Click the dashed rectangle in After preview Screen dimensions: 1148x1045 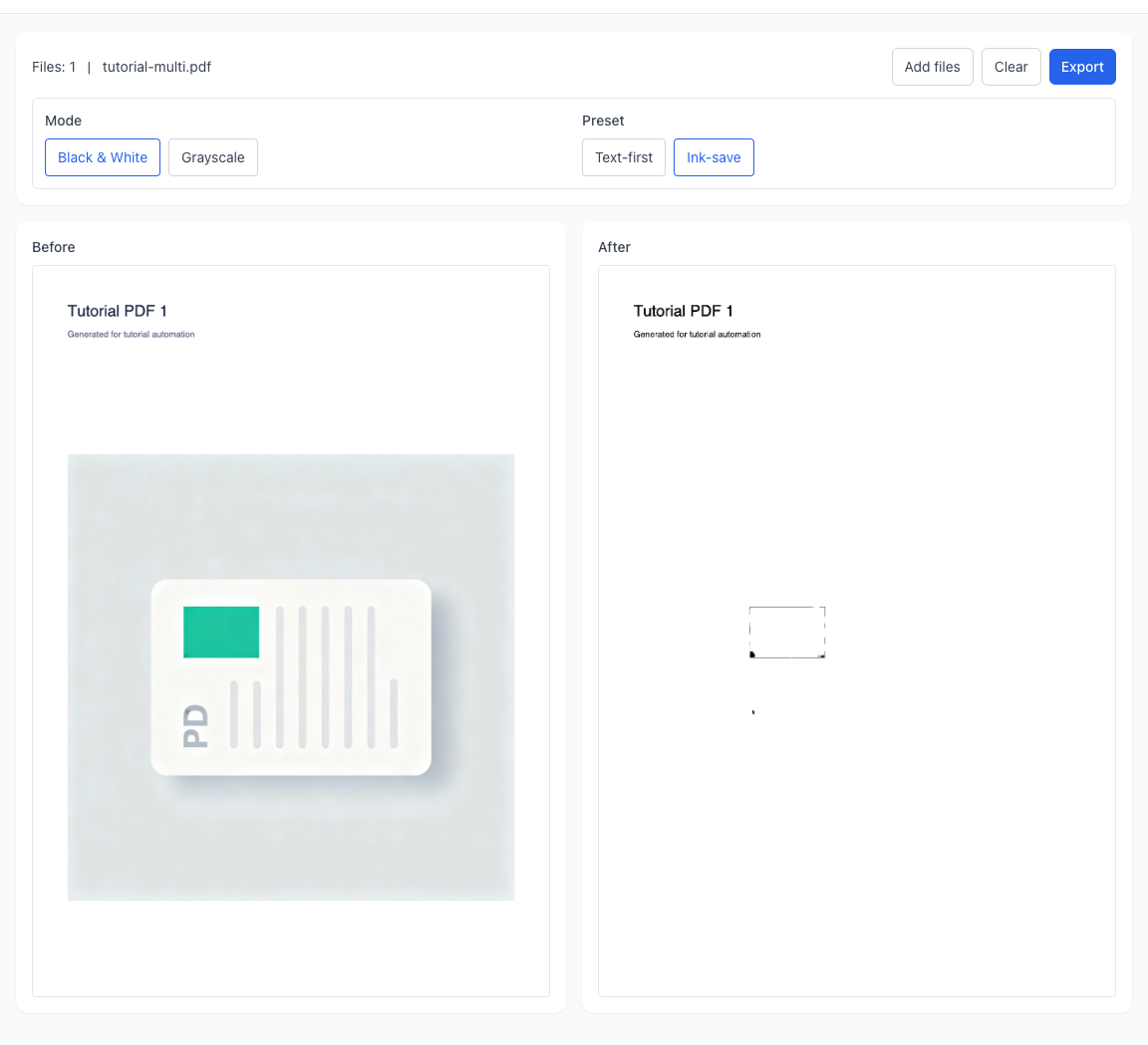pos(786,632)
